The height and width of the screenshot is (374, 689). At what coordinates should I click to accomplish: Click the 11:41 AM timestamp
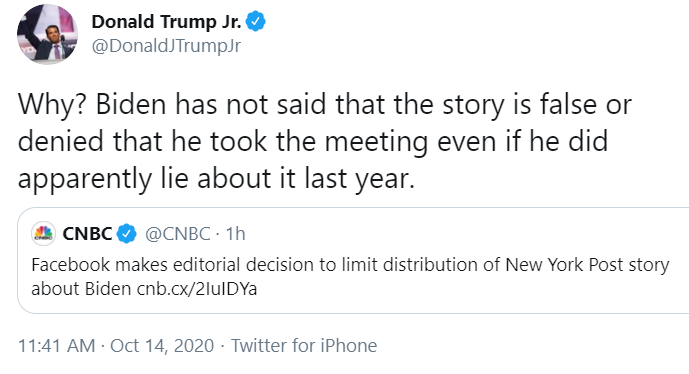[56, 345]
